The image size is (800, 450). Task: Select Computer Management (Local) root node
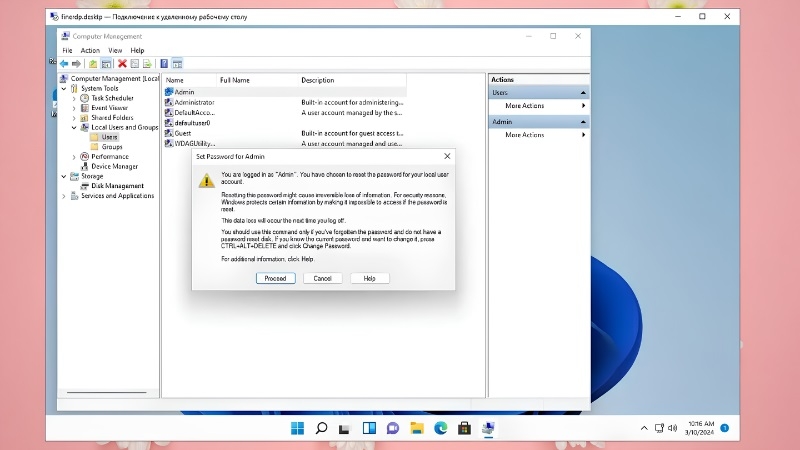[x=114, y=78]
